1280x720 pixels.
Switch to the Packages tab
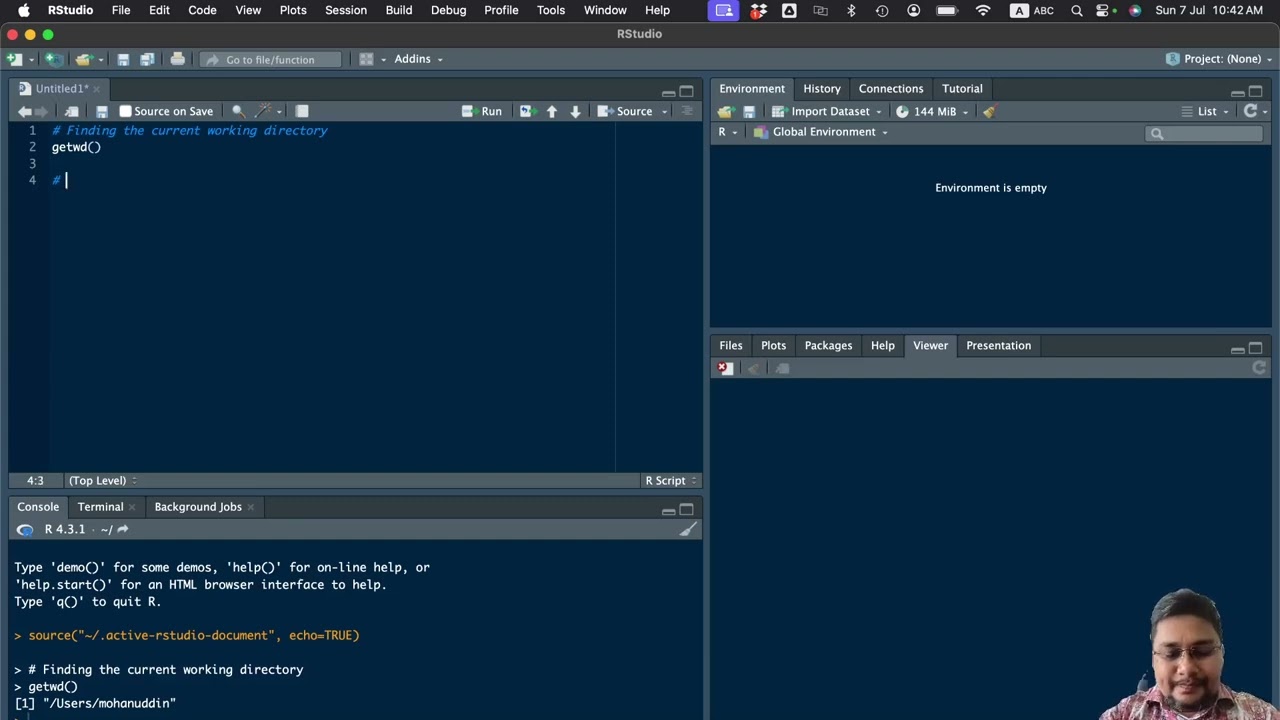[828, 345]
